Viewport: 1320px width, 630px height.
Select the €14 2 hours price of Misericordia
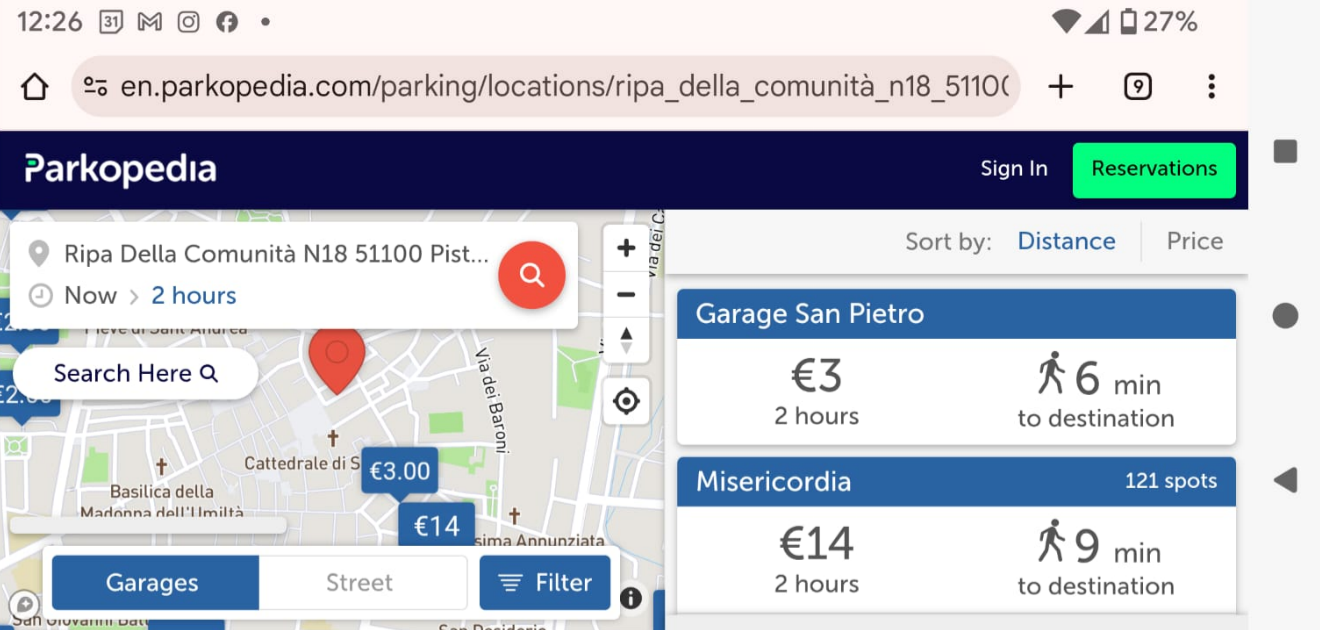(x=817, y=559)
